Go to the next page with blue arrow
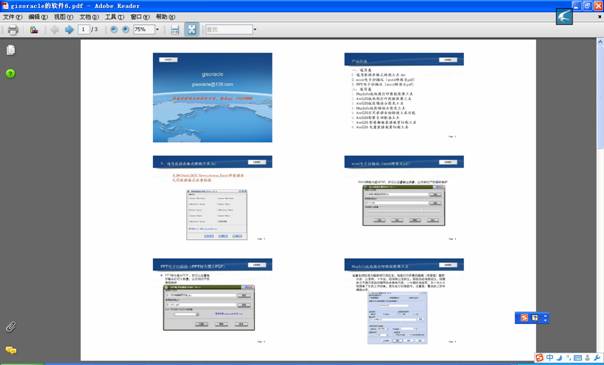This screenshot has width=604, height=365. tap(69, 30)
